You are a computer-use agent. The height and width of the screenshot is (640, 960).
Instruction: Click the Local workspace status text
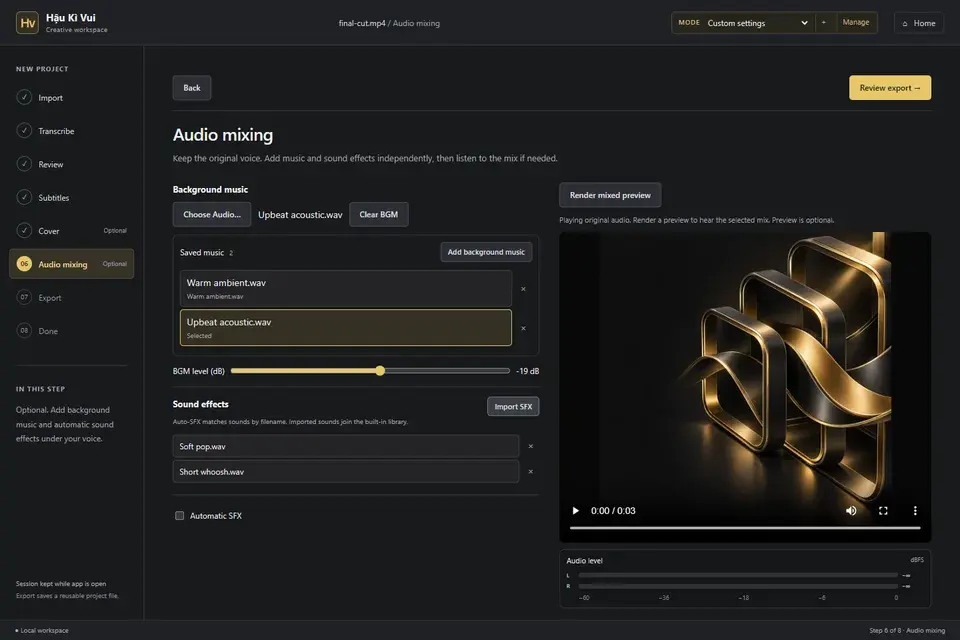42,630
